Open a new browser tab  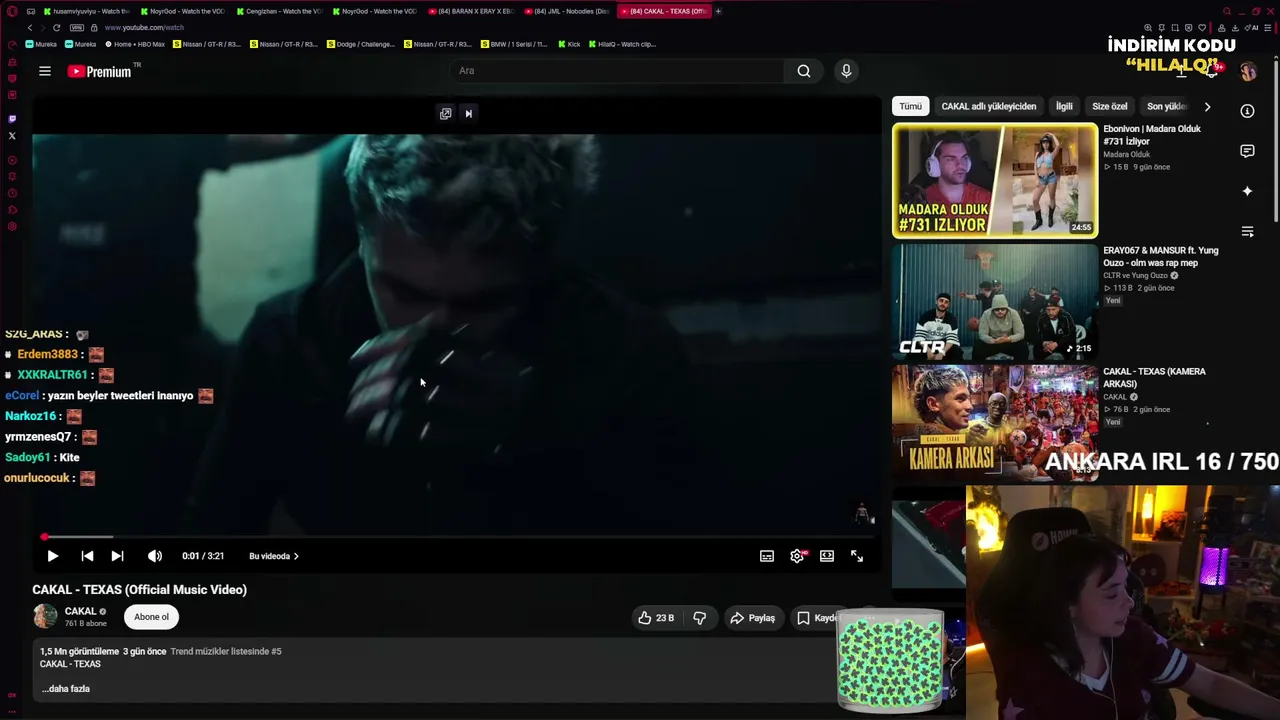pos(718,11)
